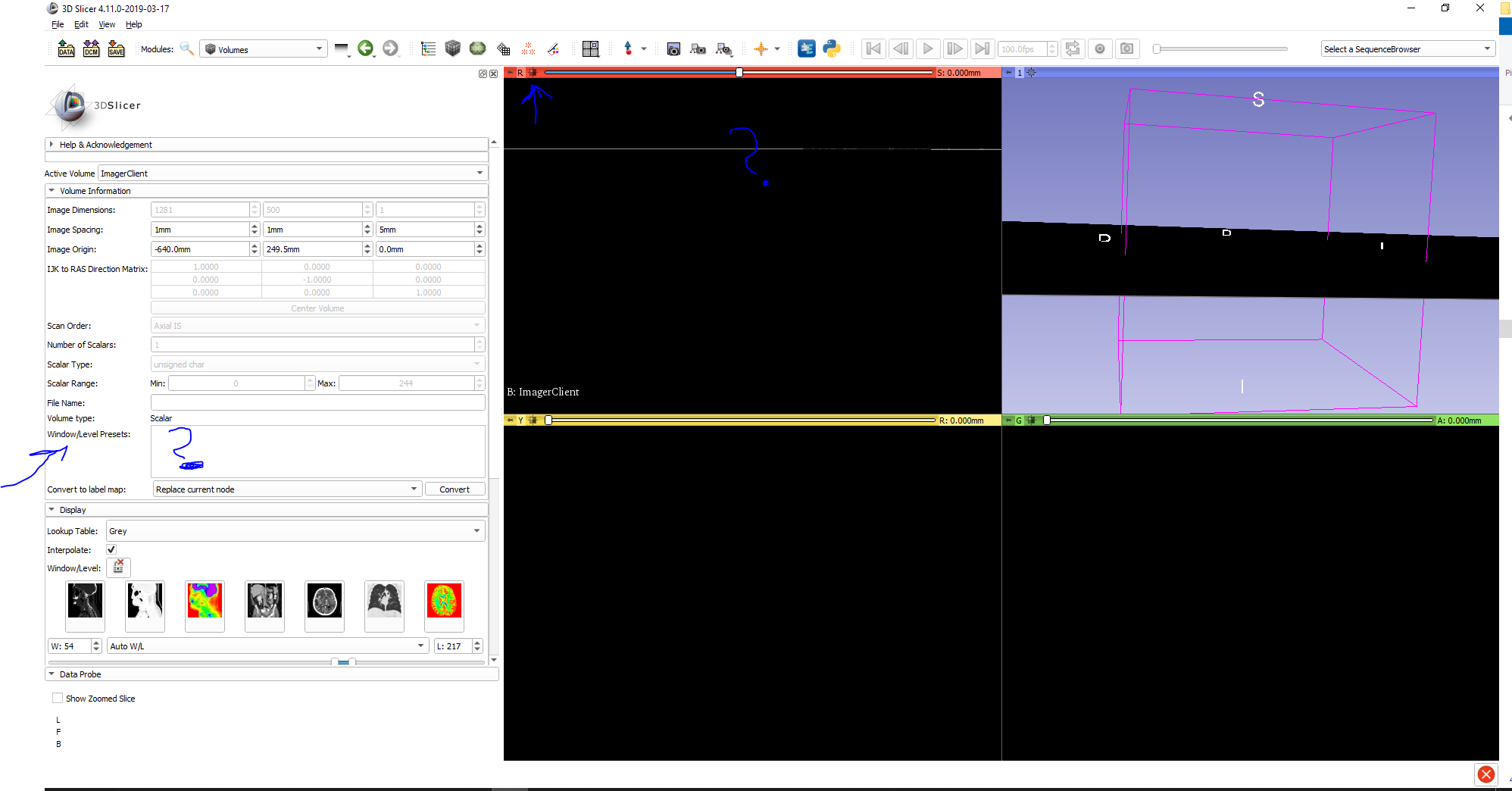Open the Lookup Table Grey dropdown
The width and height of the screenshot is (1512, 791).
click(x=295, y=530)
